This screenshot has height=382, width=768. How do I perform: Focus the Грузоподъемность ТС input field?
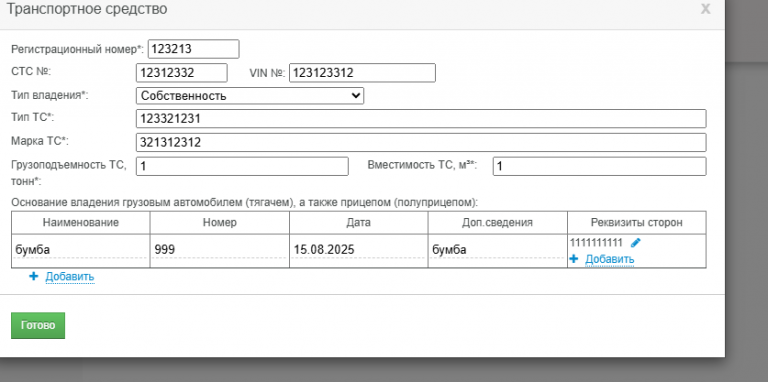pos(242,167)
